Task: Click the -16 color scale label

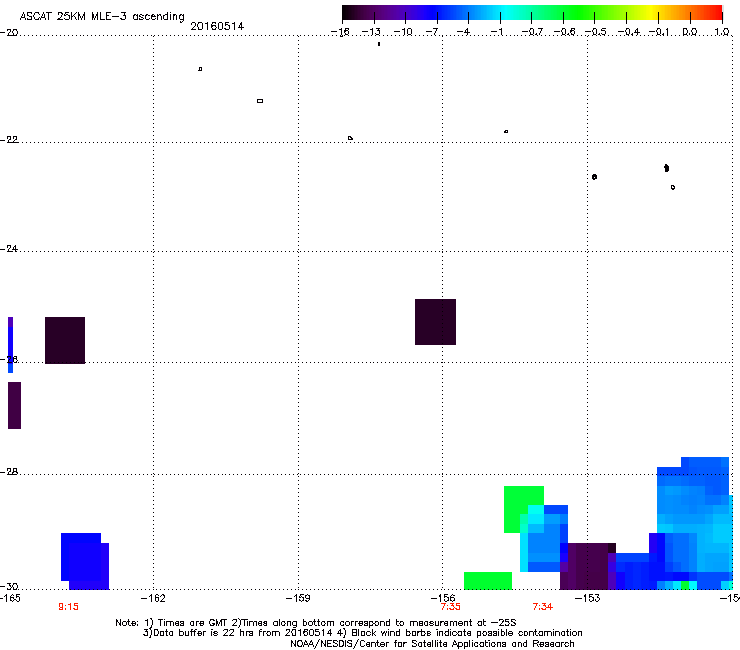Action: 340,32
